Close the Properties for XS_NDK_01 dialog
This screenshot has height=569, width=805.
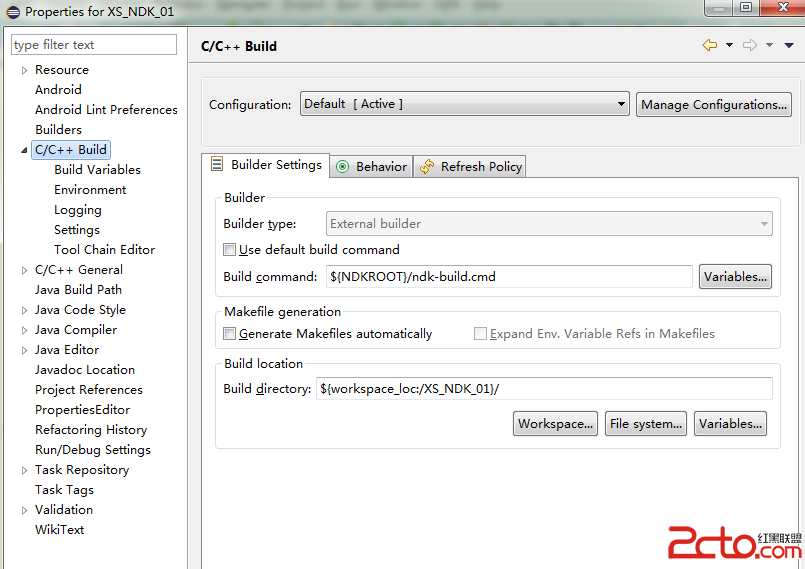782,8
